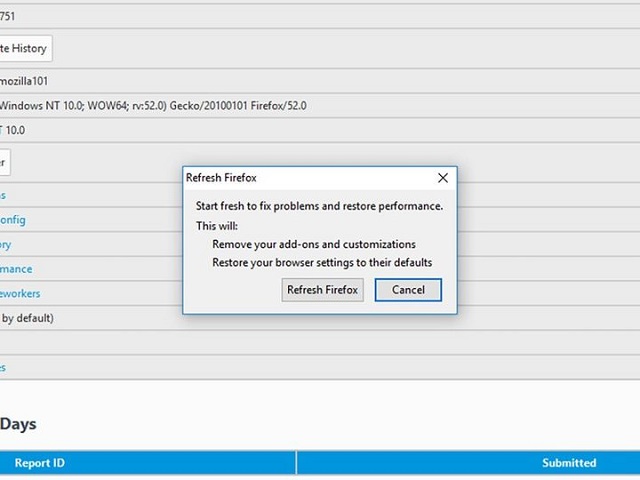Select the Gecko/20100101 Firefox/52.0 user agent text

coord(238,106)
